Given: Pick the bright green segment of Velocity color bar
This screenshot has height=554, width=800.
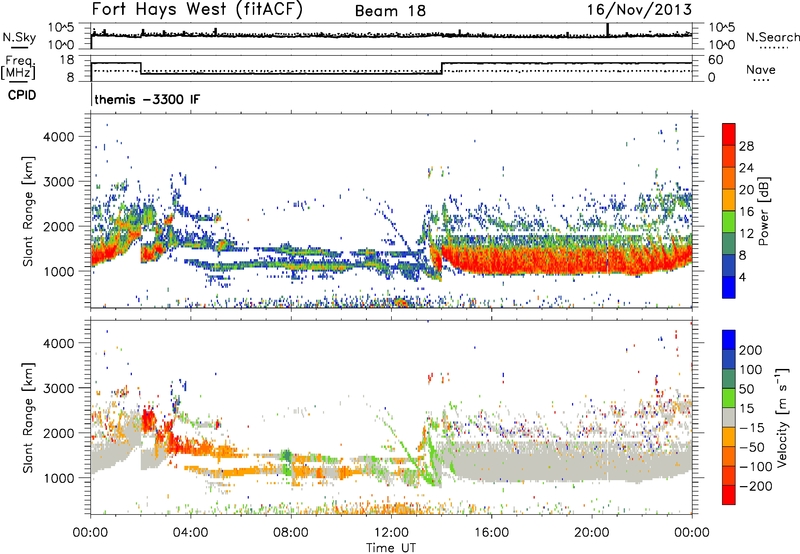Looking at the screenshot, I should (729, 398).
